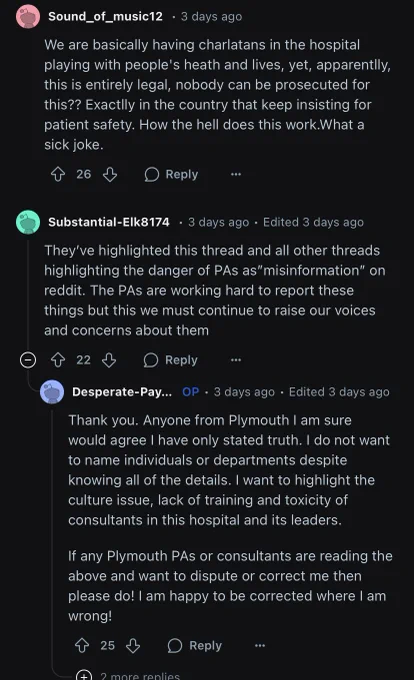Viewport: 414px width, 680px height.
Task: Downvote Substantial-Elk8174's comment
Action: [109, 360]
